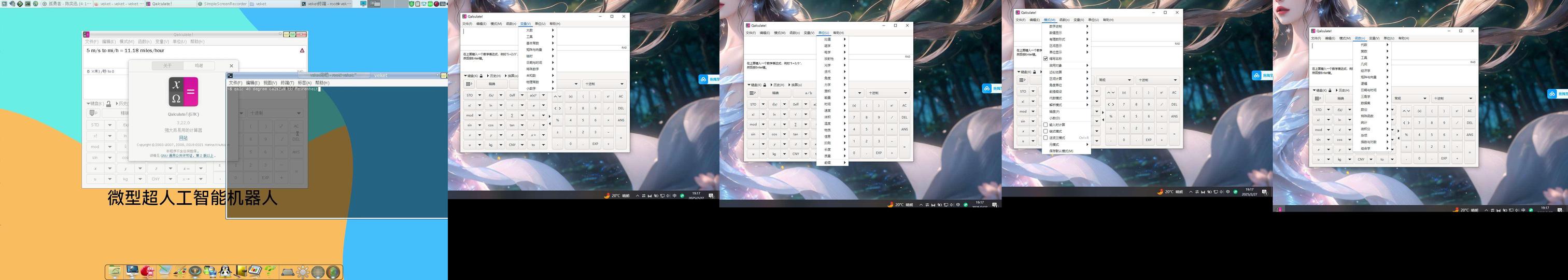This screenshot has height=280, width=1568.
Task: Click the Qalculate logo in the About dialog
Action: 183,92
